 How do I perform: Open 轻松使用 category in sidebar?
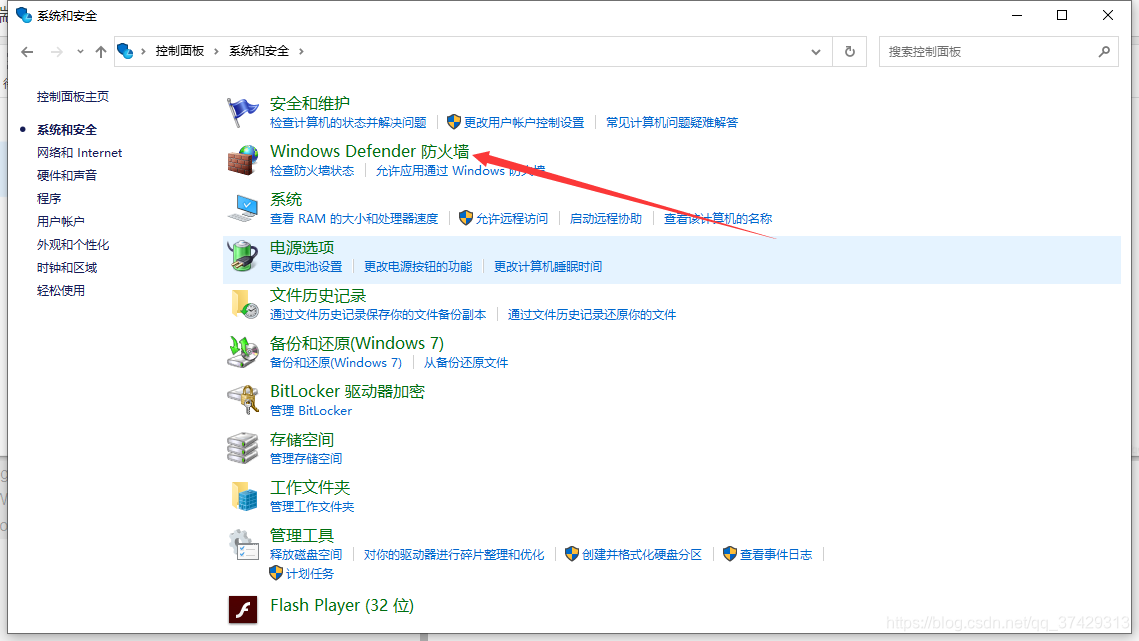(x=60, y=291)
